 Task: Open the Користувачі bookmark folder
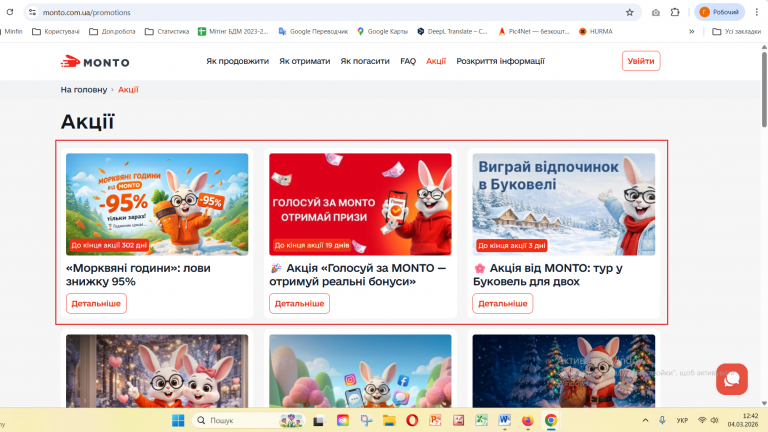click(56, 31)
